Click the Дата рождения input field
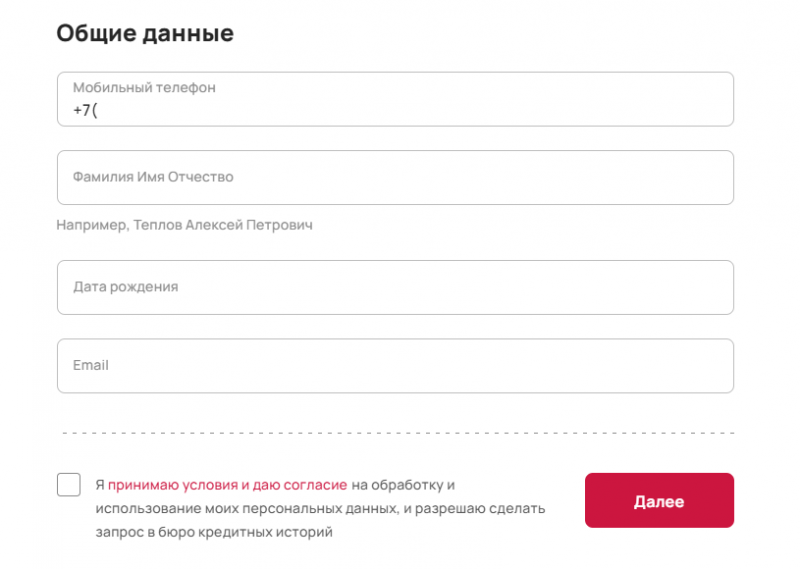 point(395,287)
